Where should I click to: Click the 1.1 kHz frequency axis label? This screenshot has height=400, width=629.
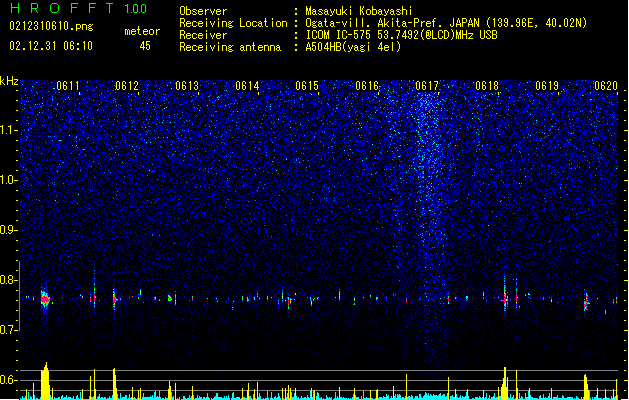[x=9, y=130]
